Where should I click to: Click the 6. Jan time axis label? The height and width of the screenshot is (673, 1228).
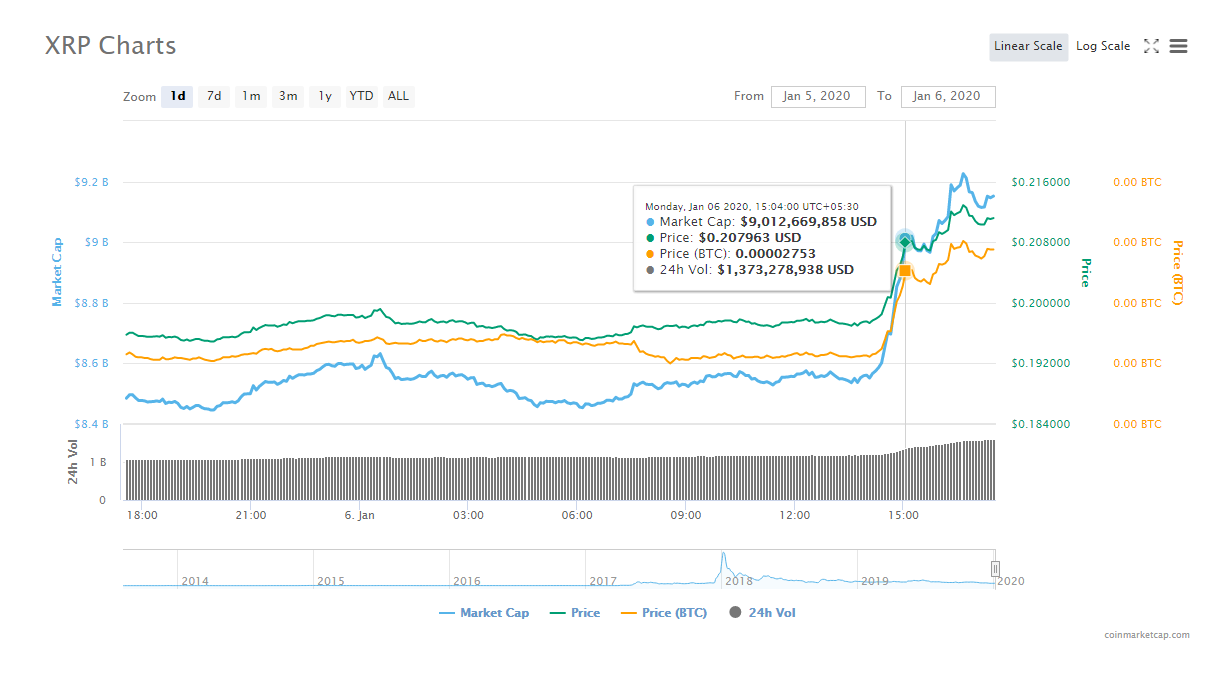[x=359, y=516]
